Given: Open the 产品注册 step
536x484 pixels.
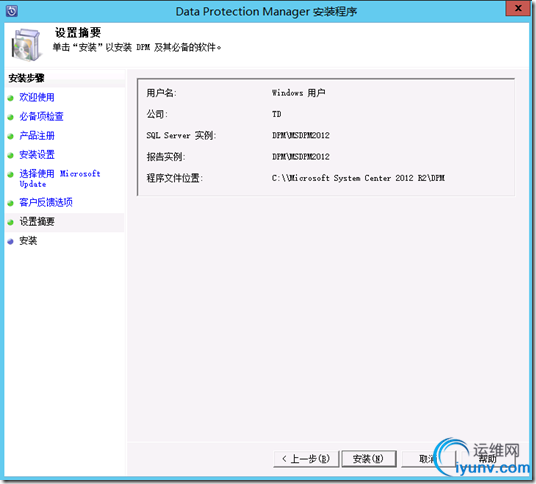Looking at the screenshot, I should [x=37, y=136].
